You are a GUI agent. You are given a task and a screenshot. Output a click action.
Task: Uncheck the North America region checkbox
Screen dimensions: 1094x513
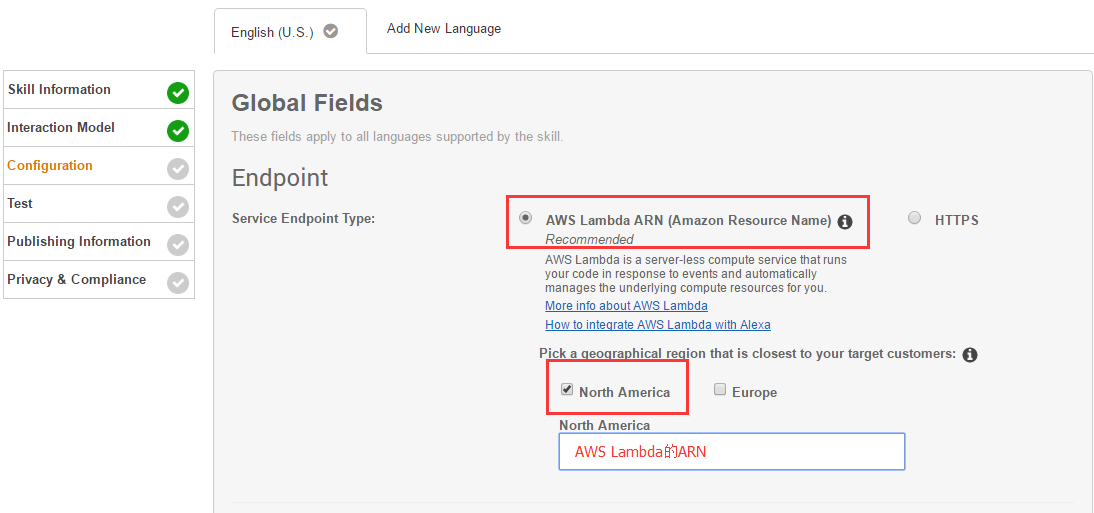click(567, 390)
